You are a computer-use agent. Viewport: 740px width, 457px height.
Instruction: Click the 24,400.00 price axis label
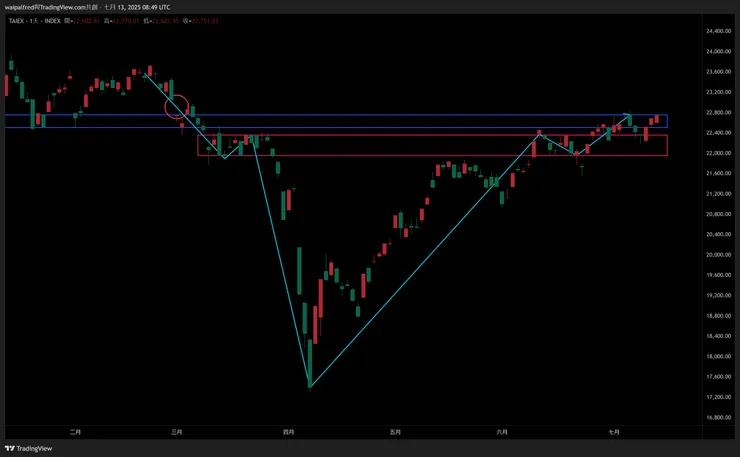[x=718, y=31]
